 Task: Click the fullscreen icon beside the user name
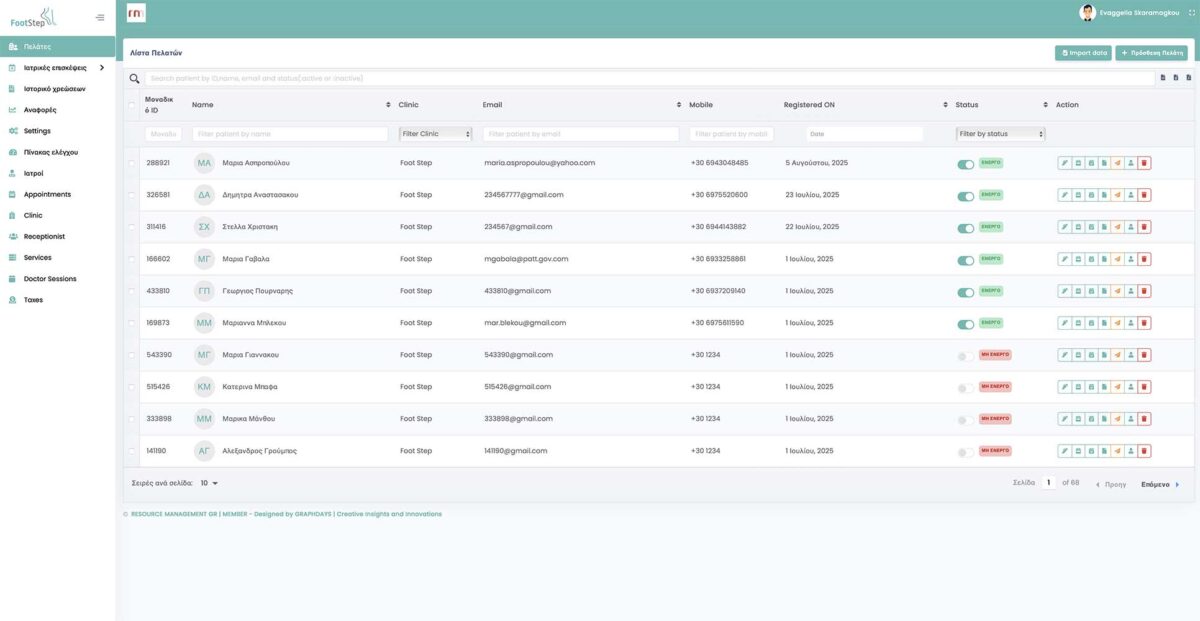click(x=1191, y=13)
